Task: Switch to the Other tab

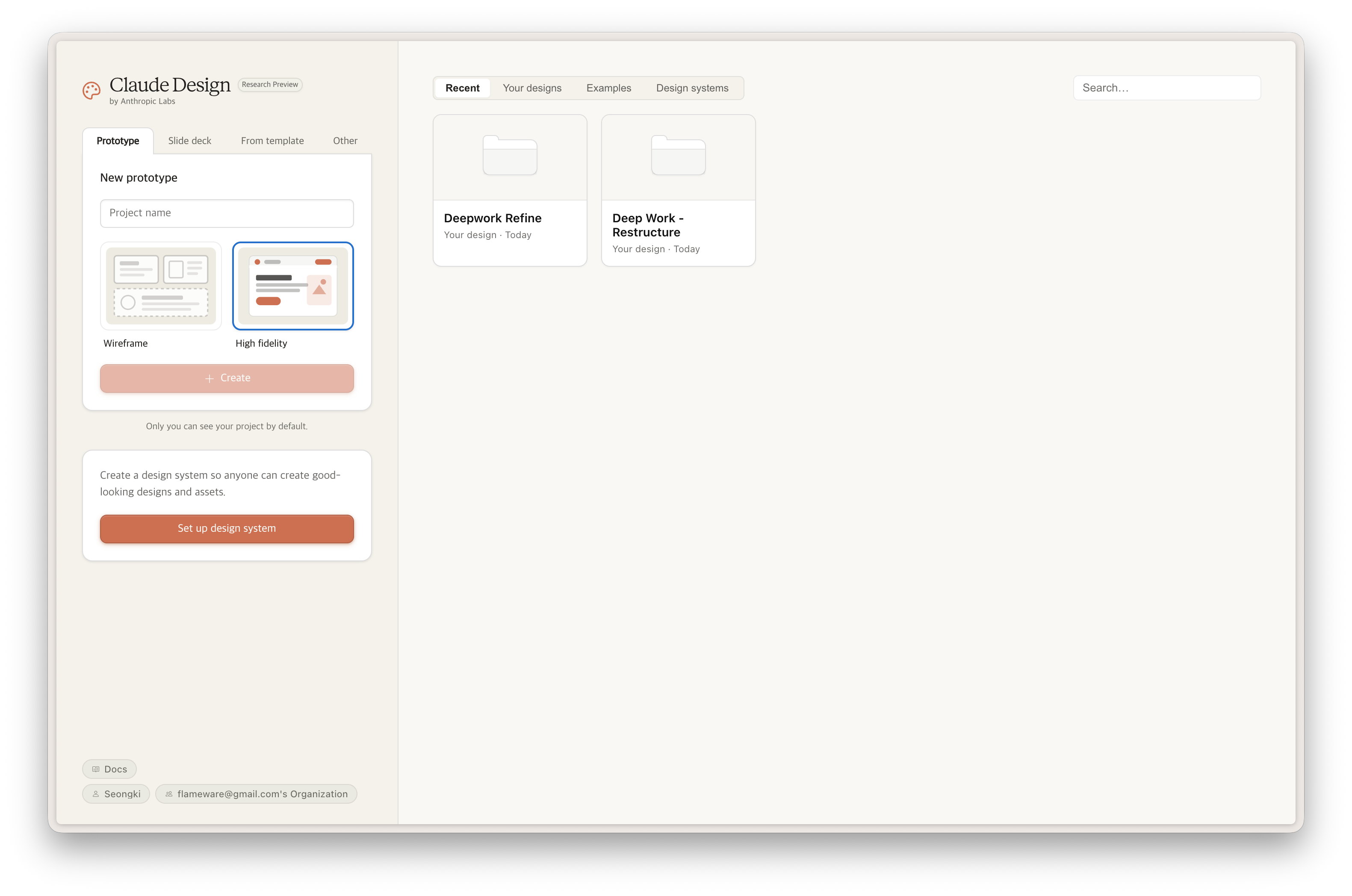Action: pyautogui.click(x=345, y=141)
